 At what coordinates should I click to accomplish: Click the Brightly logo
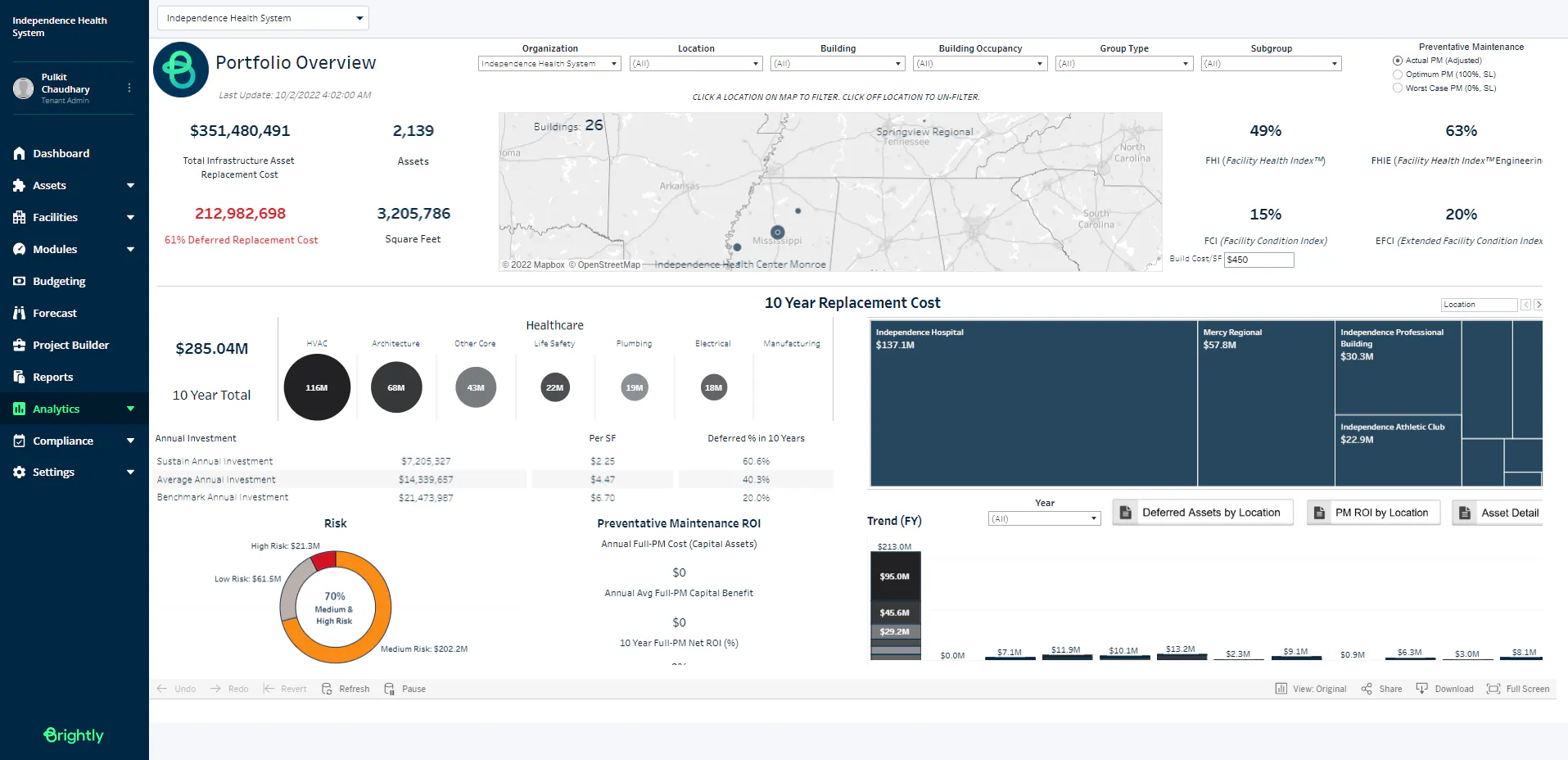pyautogui.click(x=74, y=735)
